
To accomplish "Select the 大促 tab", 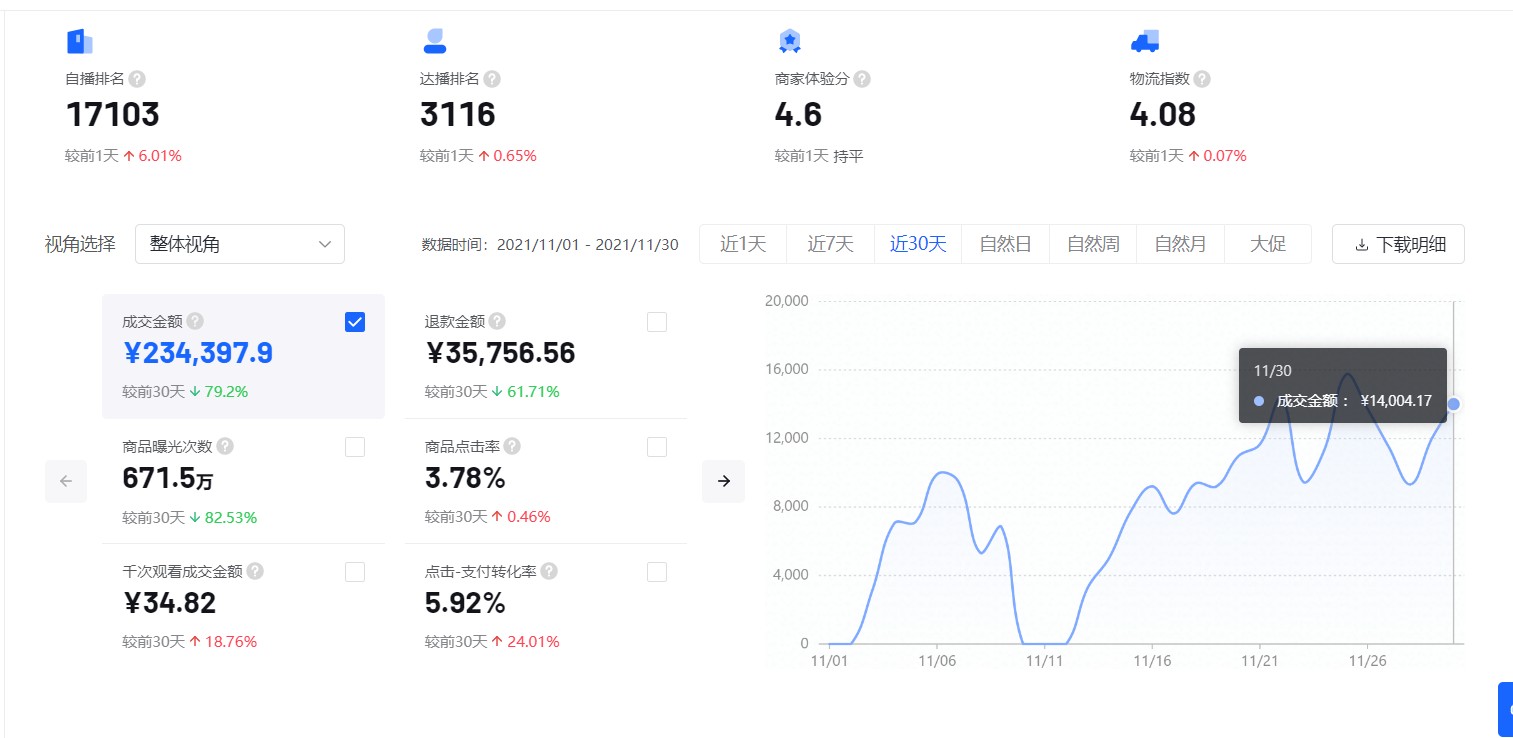I will 1268,244.
